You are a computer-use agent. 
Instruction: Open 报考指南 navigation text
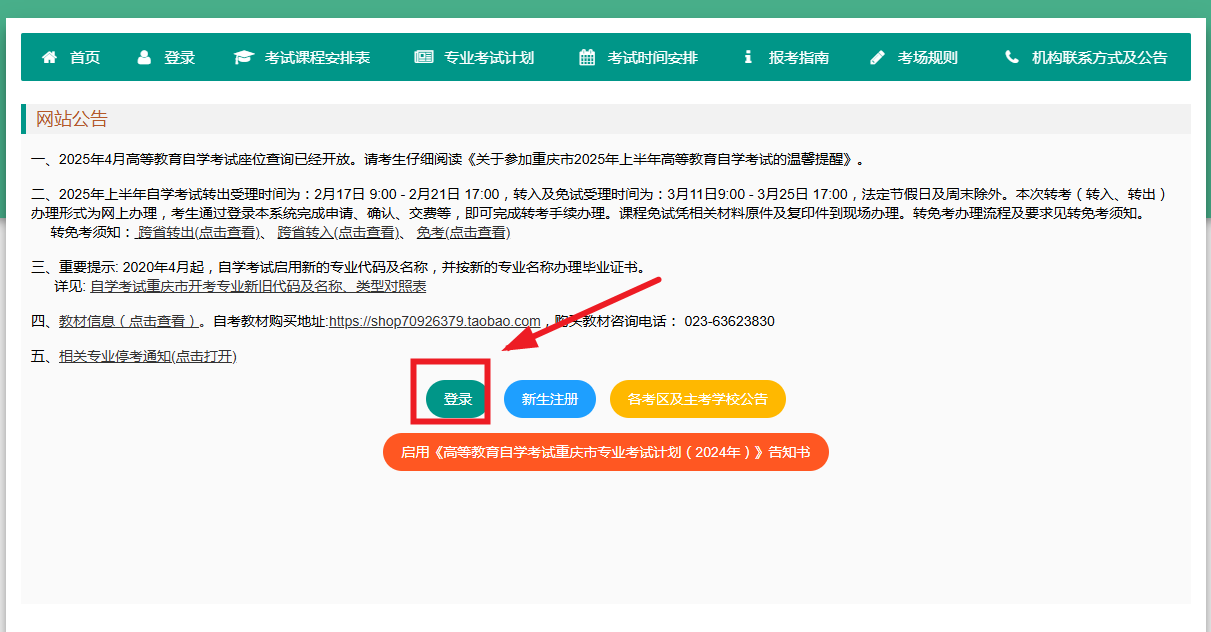pos(798,58)
